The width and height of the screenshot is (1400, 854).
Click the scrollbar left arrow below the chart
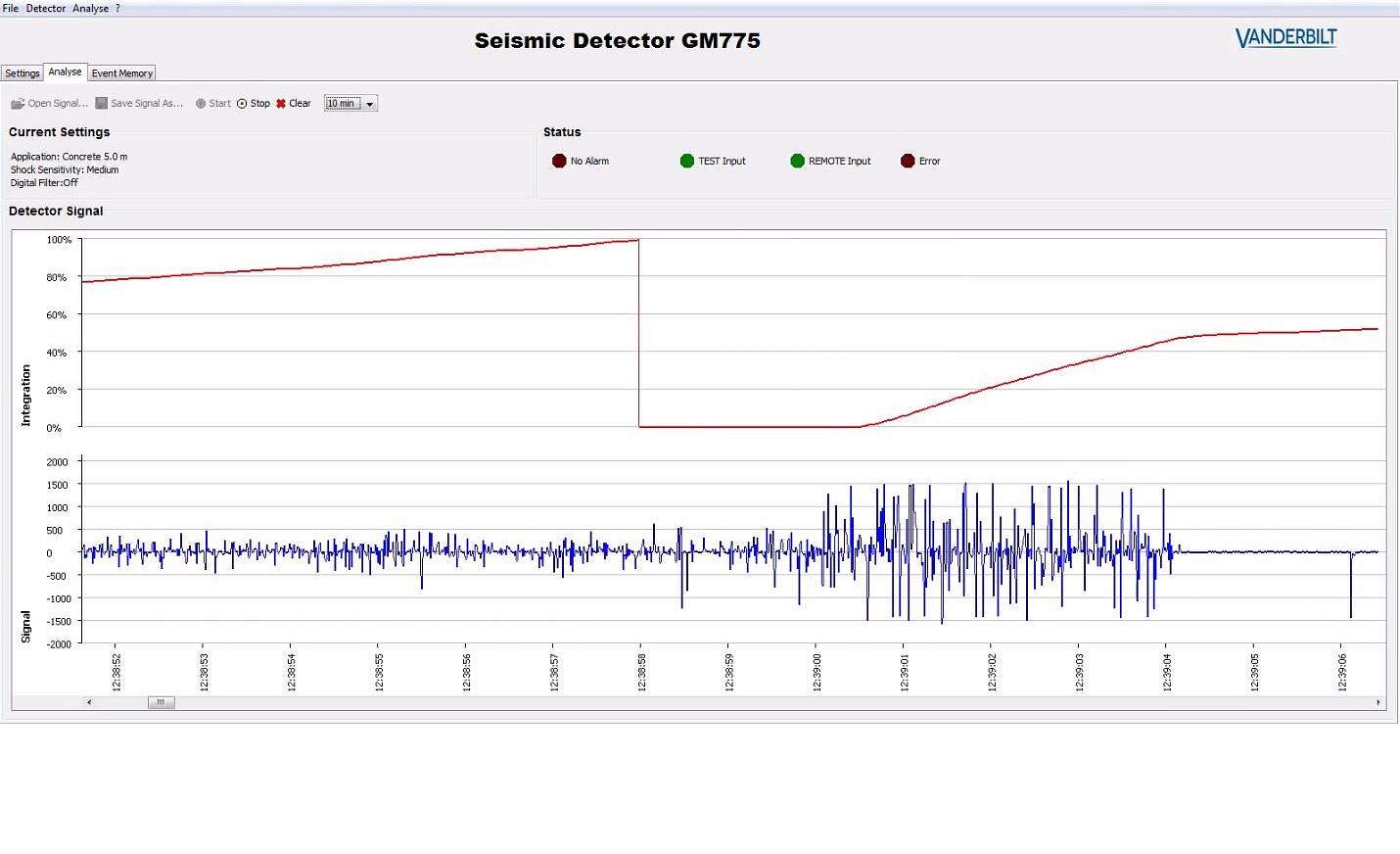(x=89, y=702)
